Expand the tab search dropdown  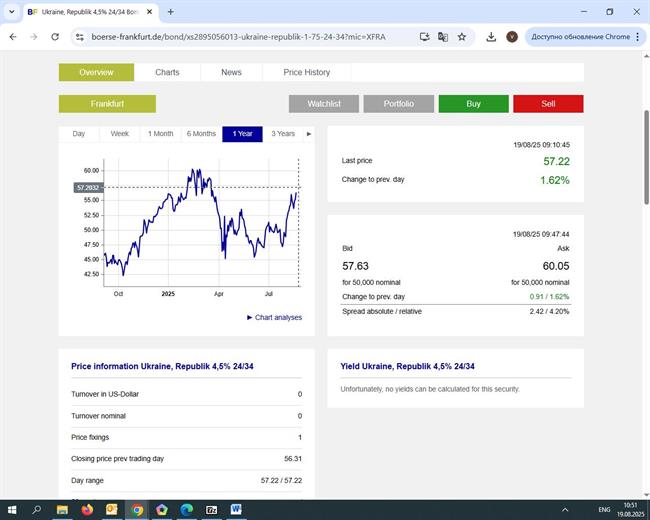12,12
